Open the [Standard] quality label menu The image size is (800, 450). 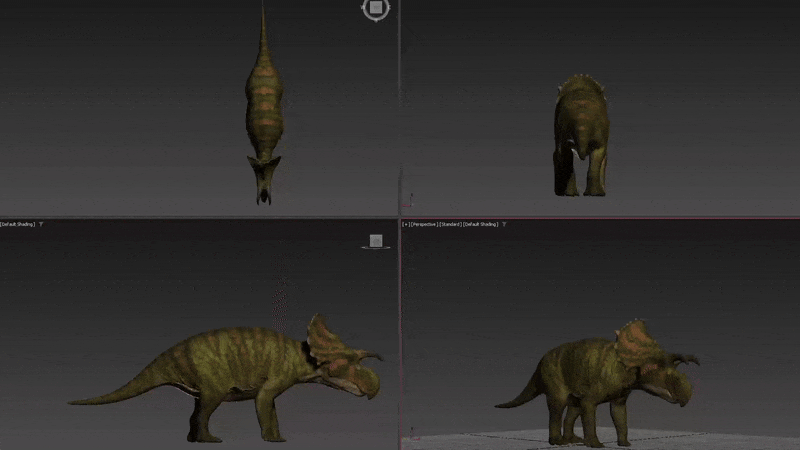(x=451, y=224)
